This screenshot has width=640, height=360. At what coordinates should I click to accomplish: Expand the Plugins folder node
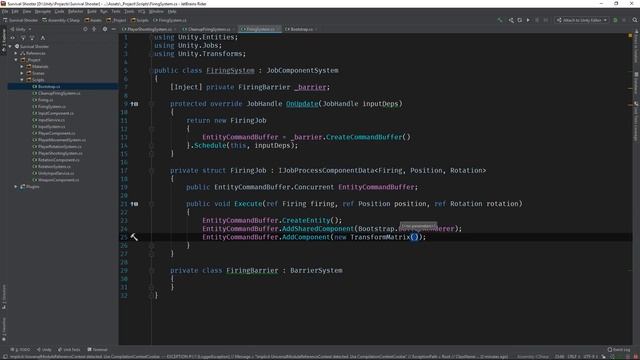[16, 187]
